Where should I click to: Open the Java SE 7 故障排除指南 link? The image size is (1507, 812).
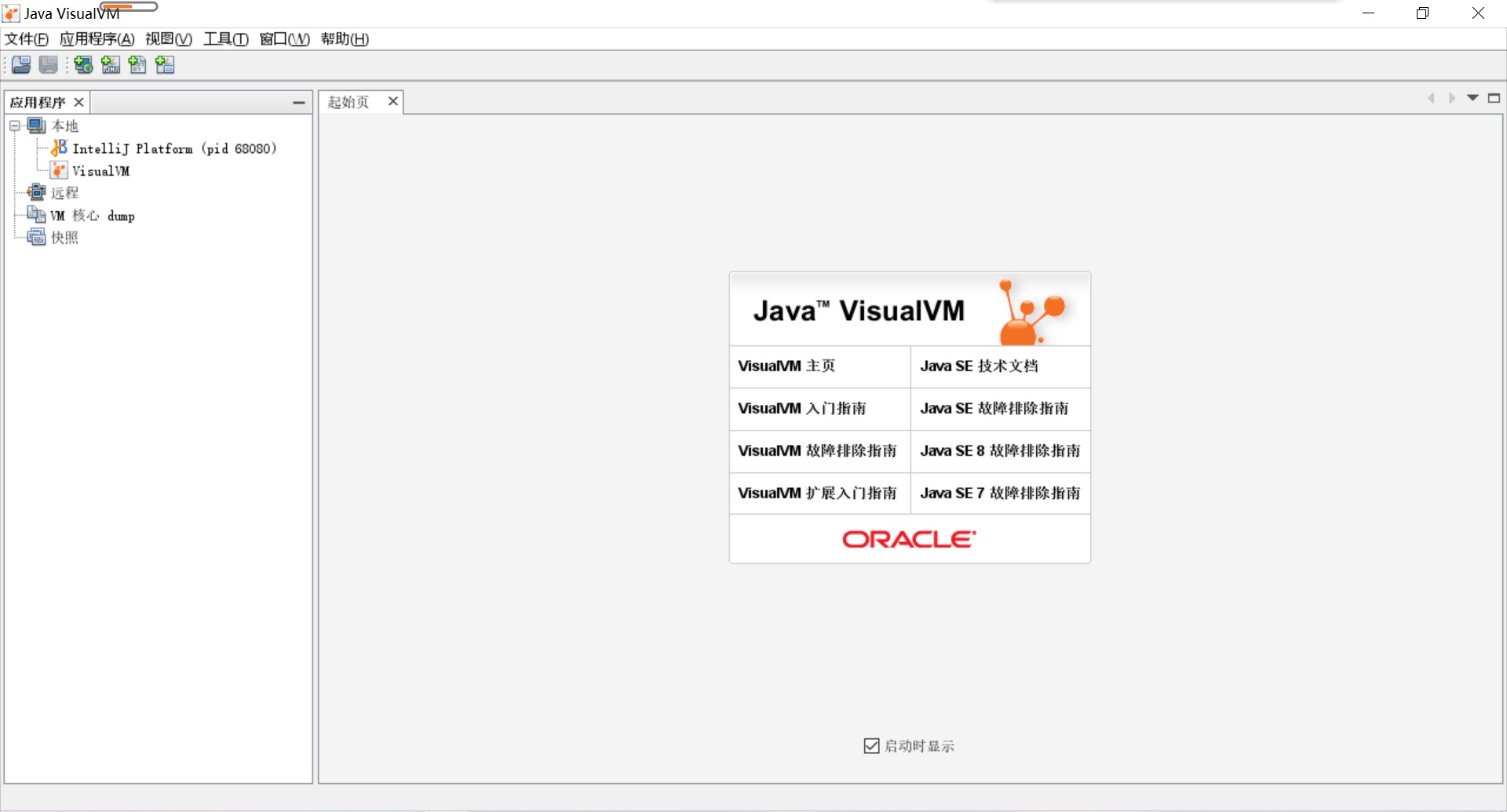pyautogui.click(x=1001, y=493)
